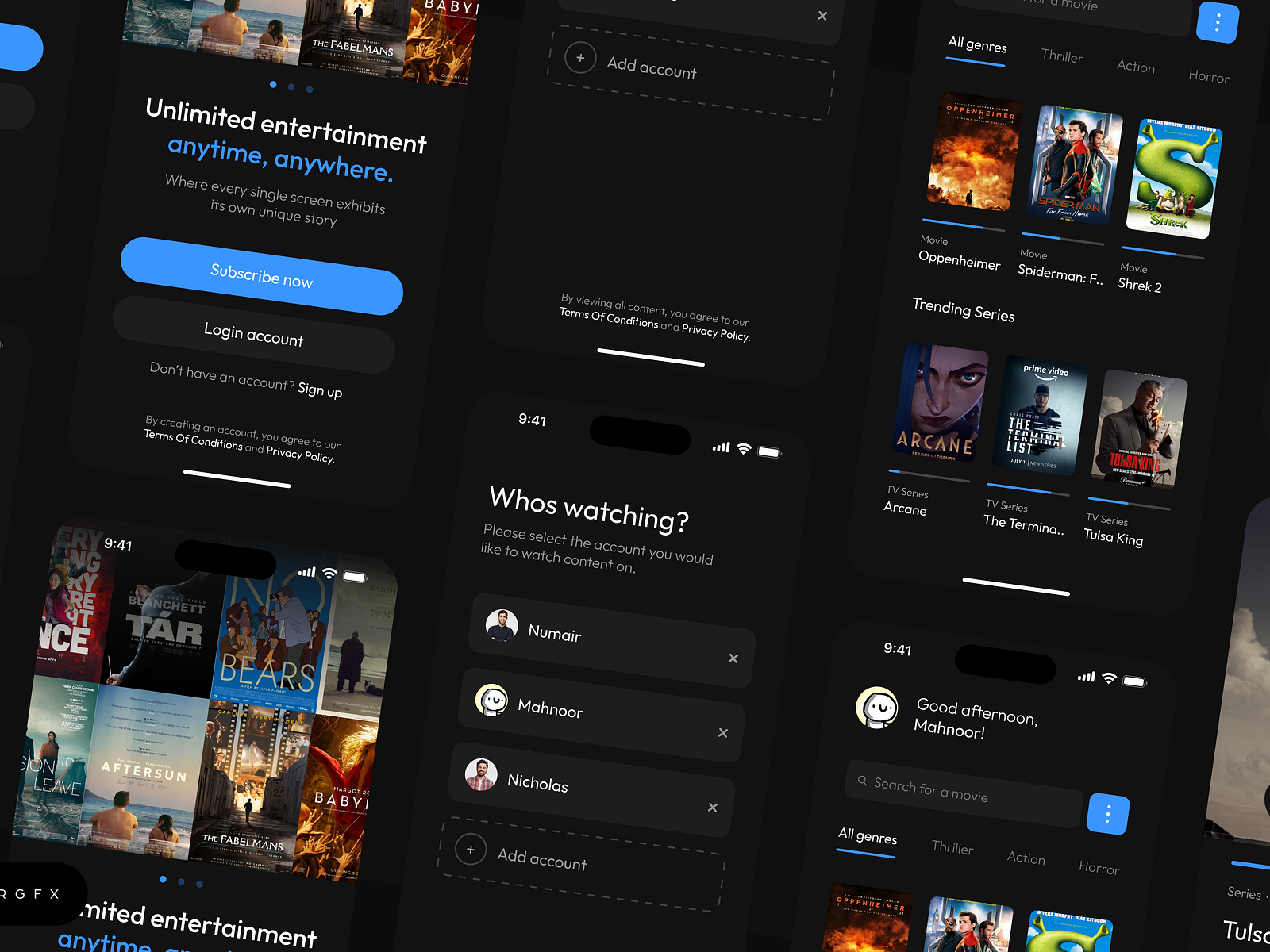Remove the Mahnoor profile via its X icon
The width and height of the screenshot is (1270, 952).
coord(723,732)
